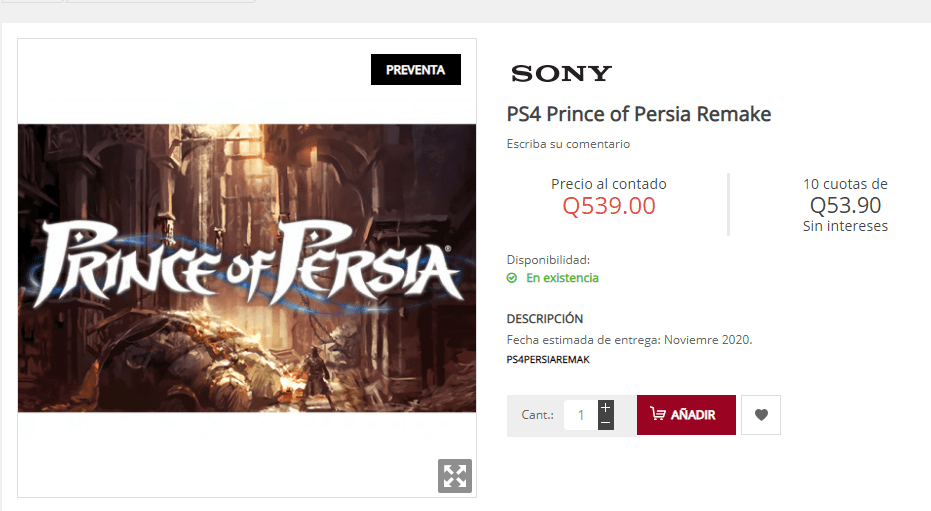931x511 pixels.
Task: Click the fullscreen expand image icon
Action: pos(455,475)
